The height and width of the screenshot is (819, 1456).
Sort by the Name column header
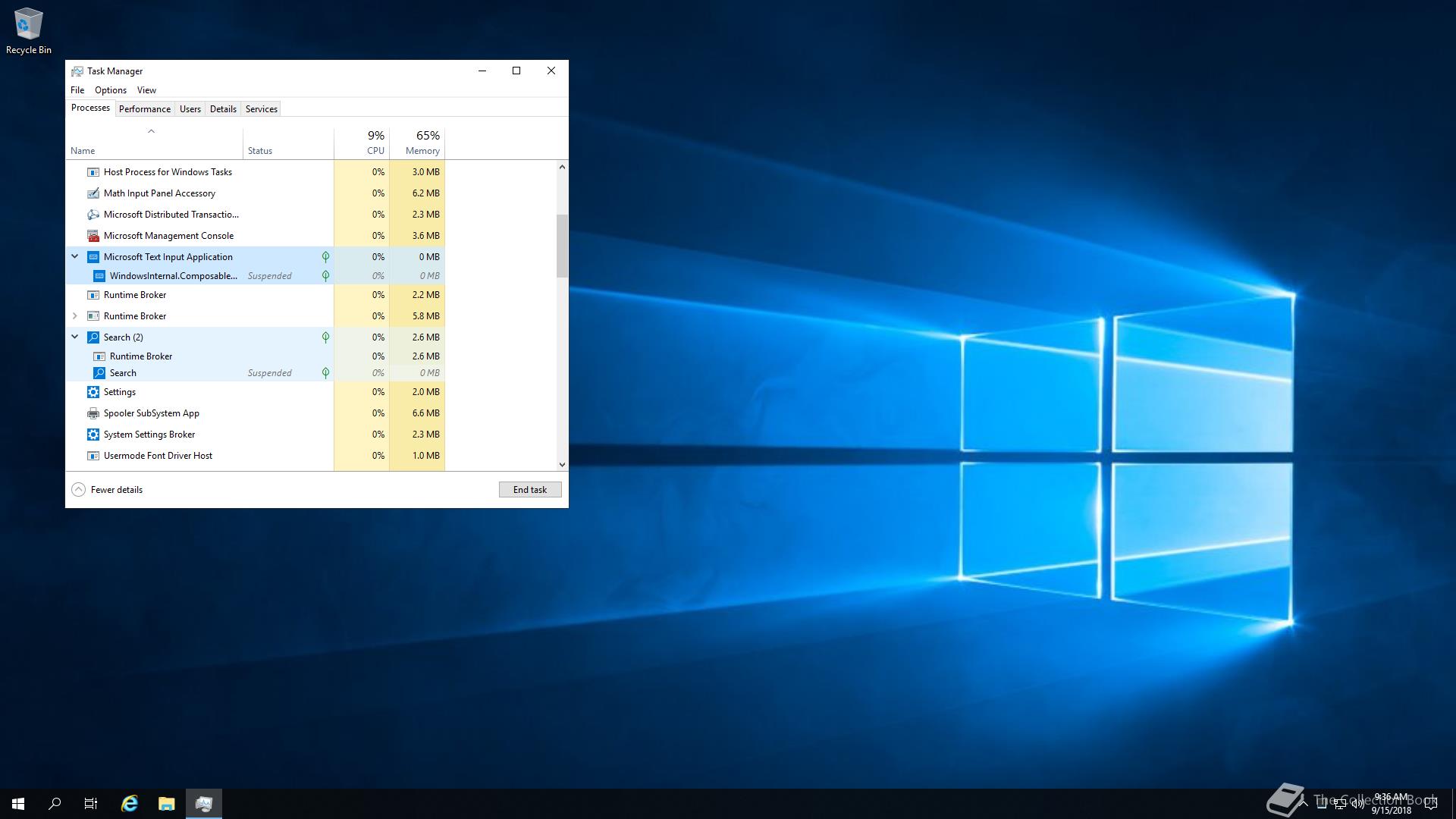[155, 143]
